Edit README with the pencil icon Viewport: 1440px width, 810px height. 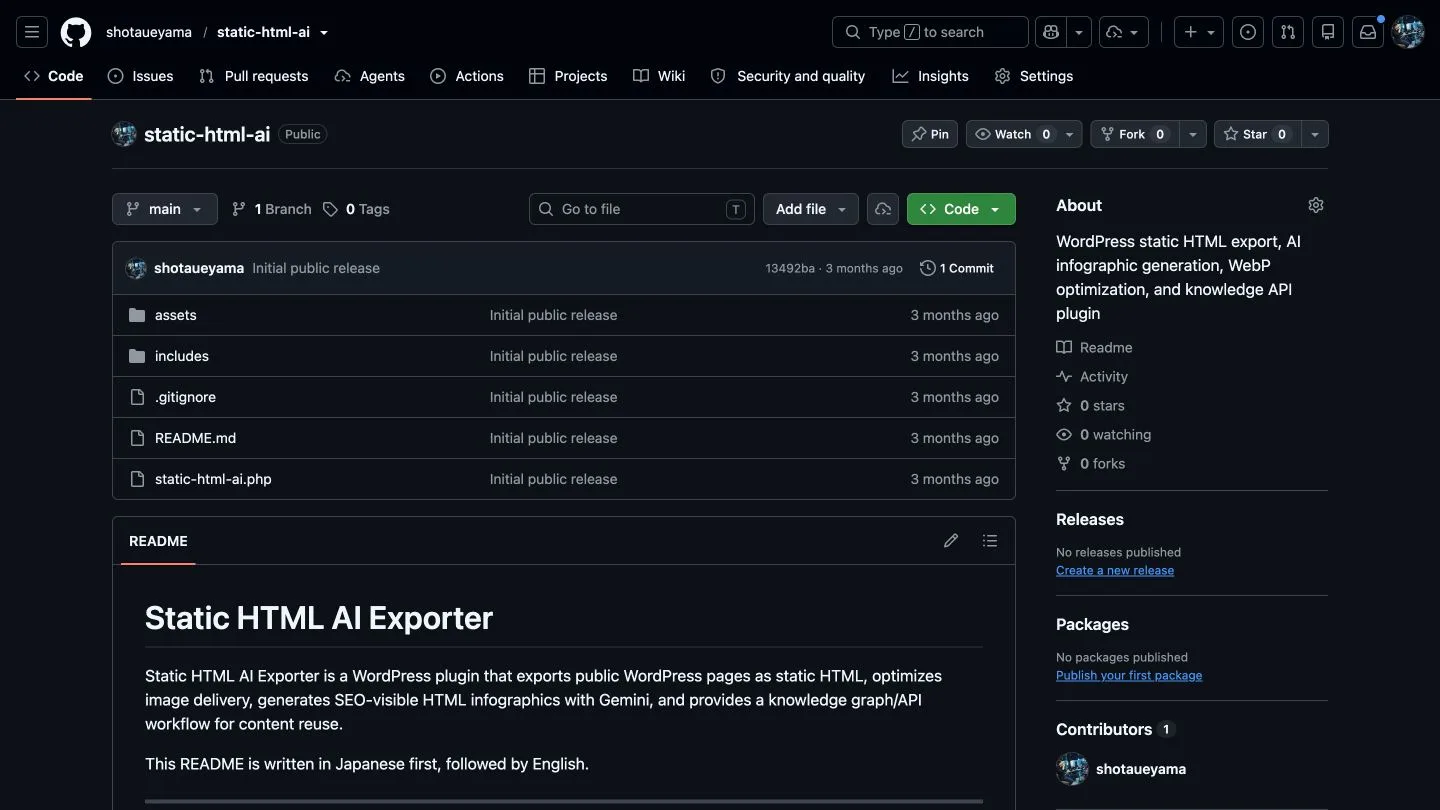pos(951,541)
